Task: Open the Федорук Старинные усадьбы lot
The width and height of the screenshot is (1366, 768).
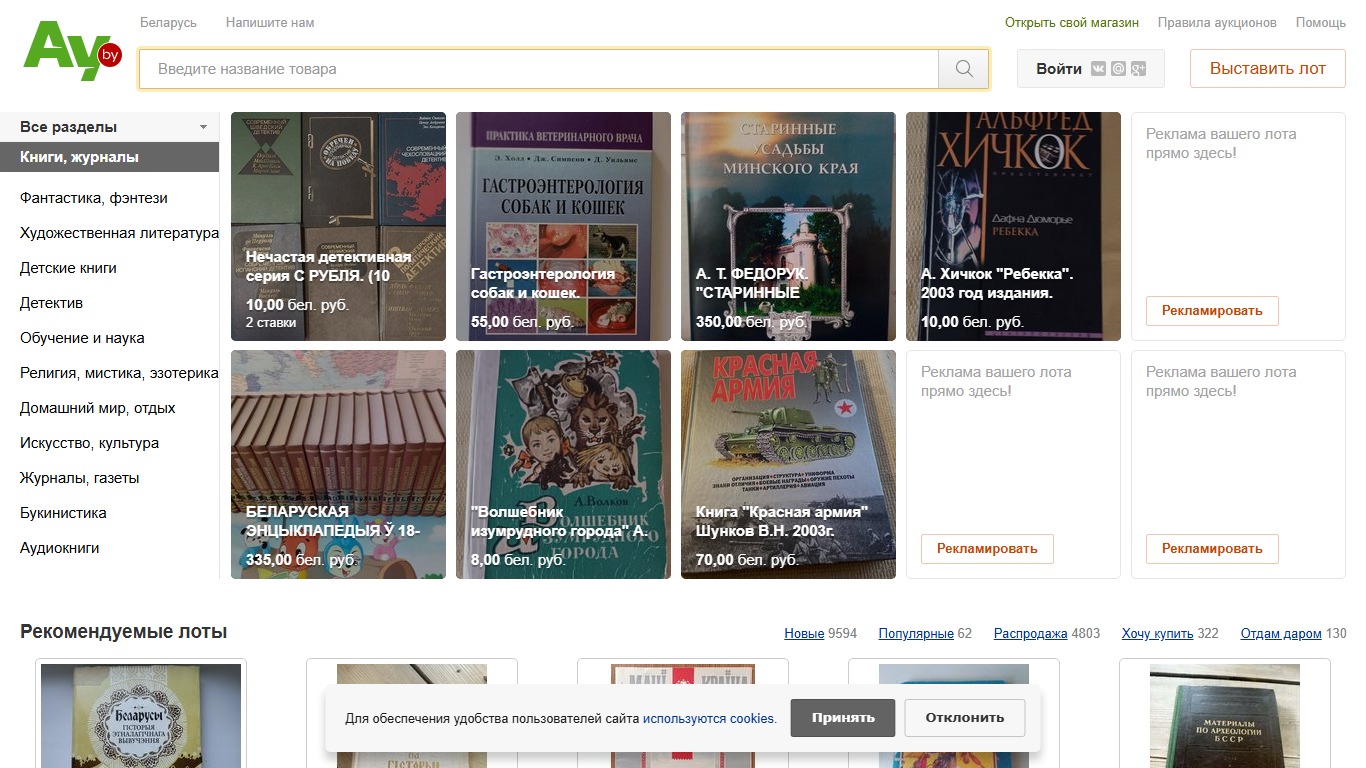Action: (788, 226)
